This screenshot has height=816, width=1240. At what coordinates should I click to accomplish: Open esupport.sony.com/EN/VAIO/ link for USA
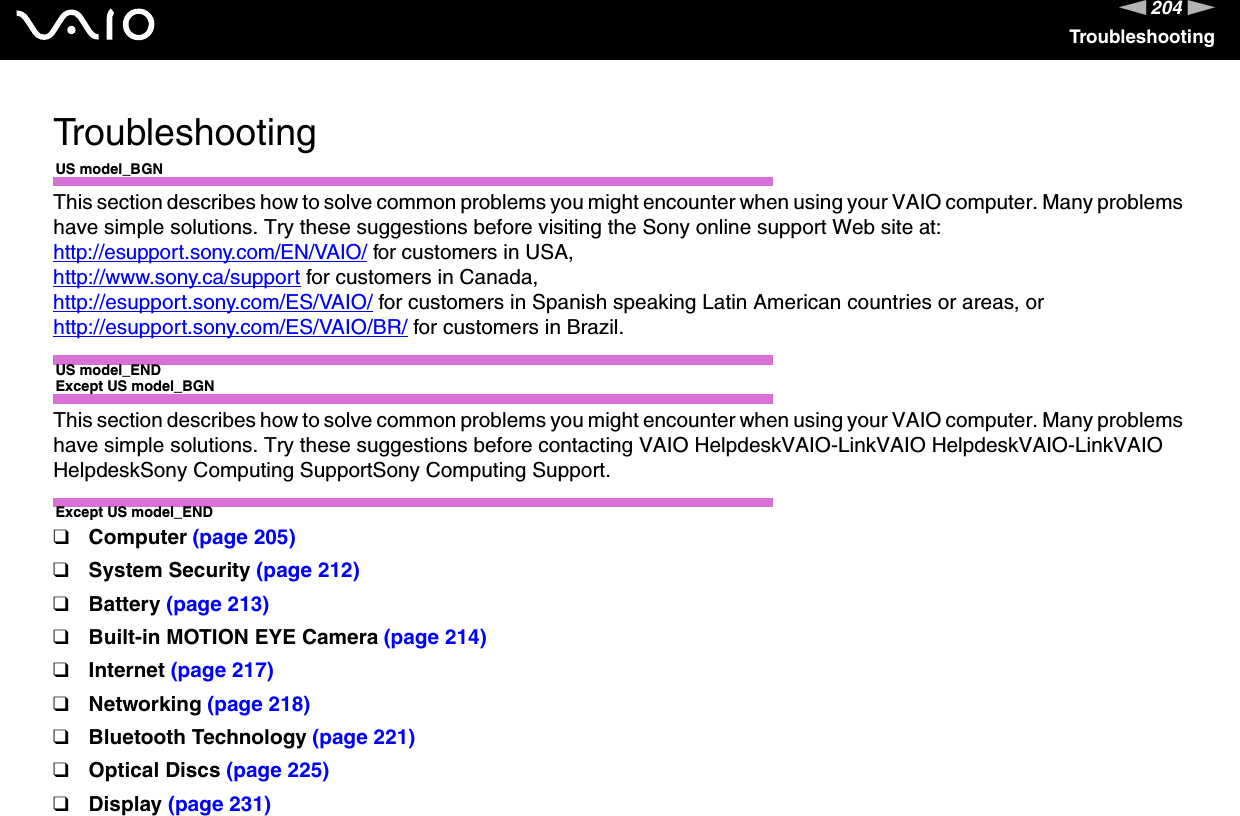click(x=210, y=252)
